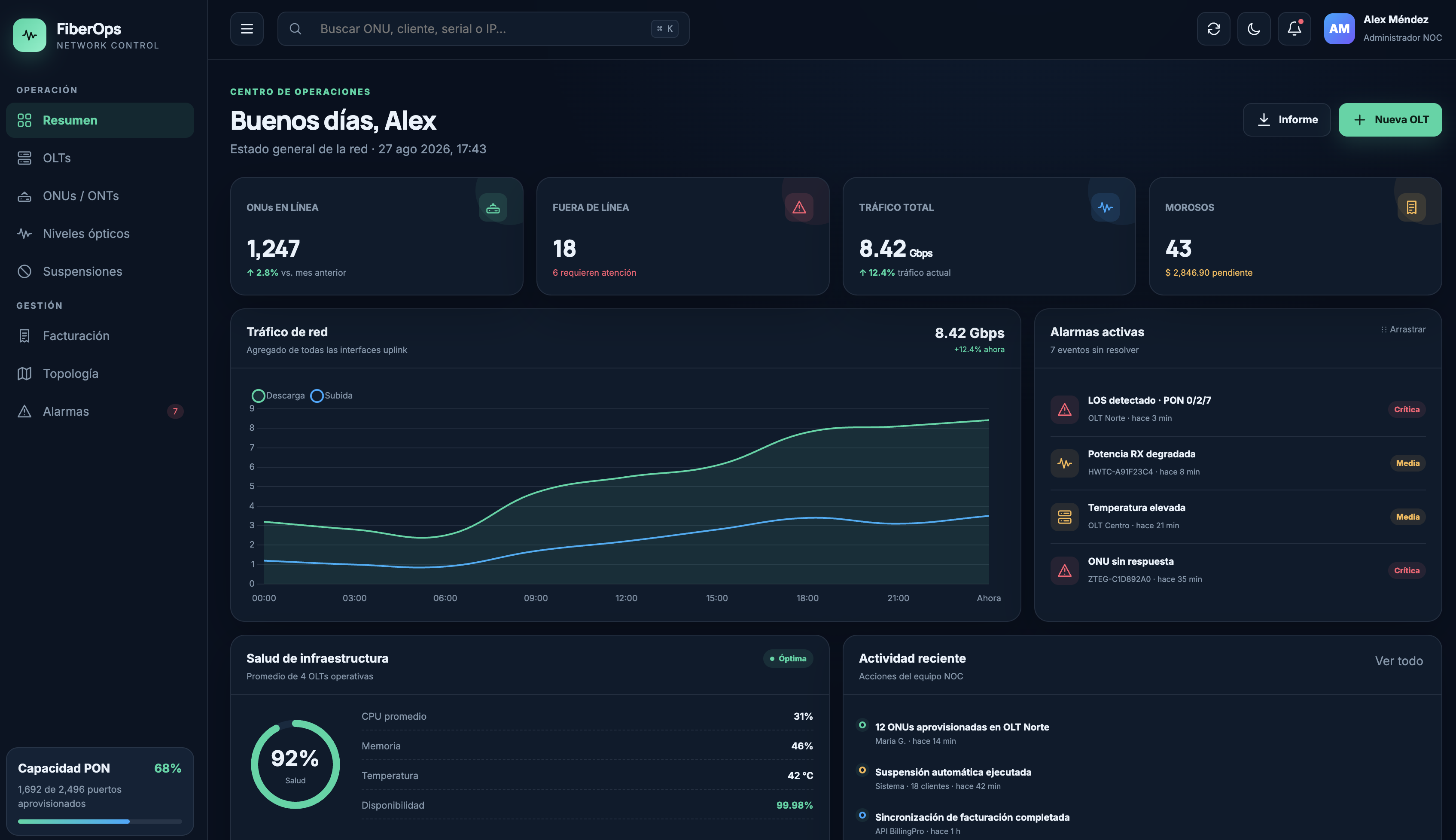Toggle dark mode with moon icon
The width and height of the screenshot is (1456, 840).
(1254, 29)
